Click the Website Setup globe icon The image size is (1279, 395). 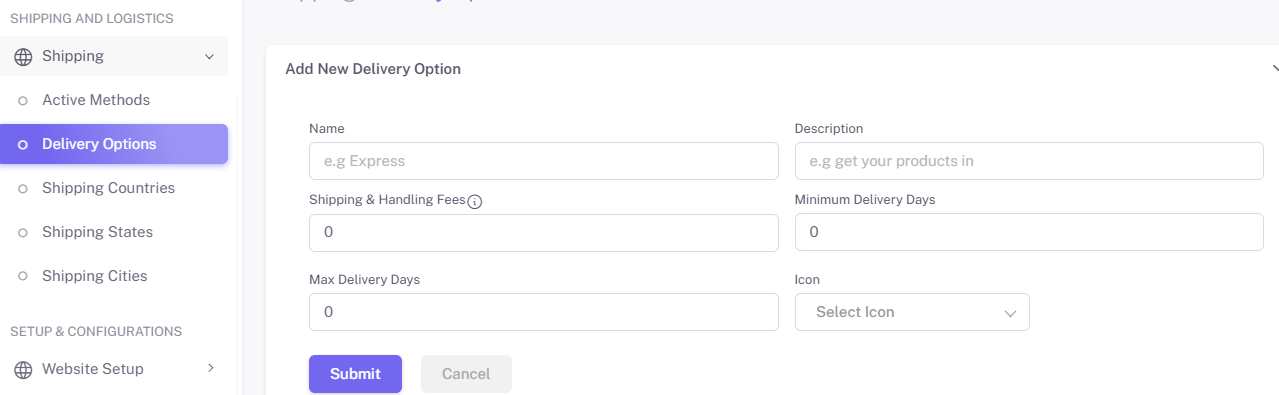23,370
